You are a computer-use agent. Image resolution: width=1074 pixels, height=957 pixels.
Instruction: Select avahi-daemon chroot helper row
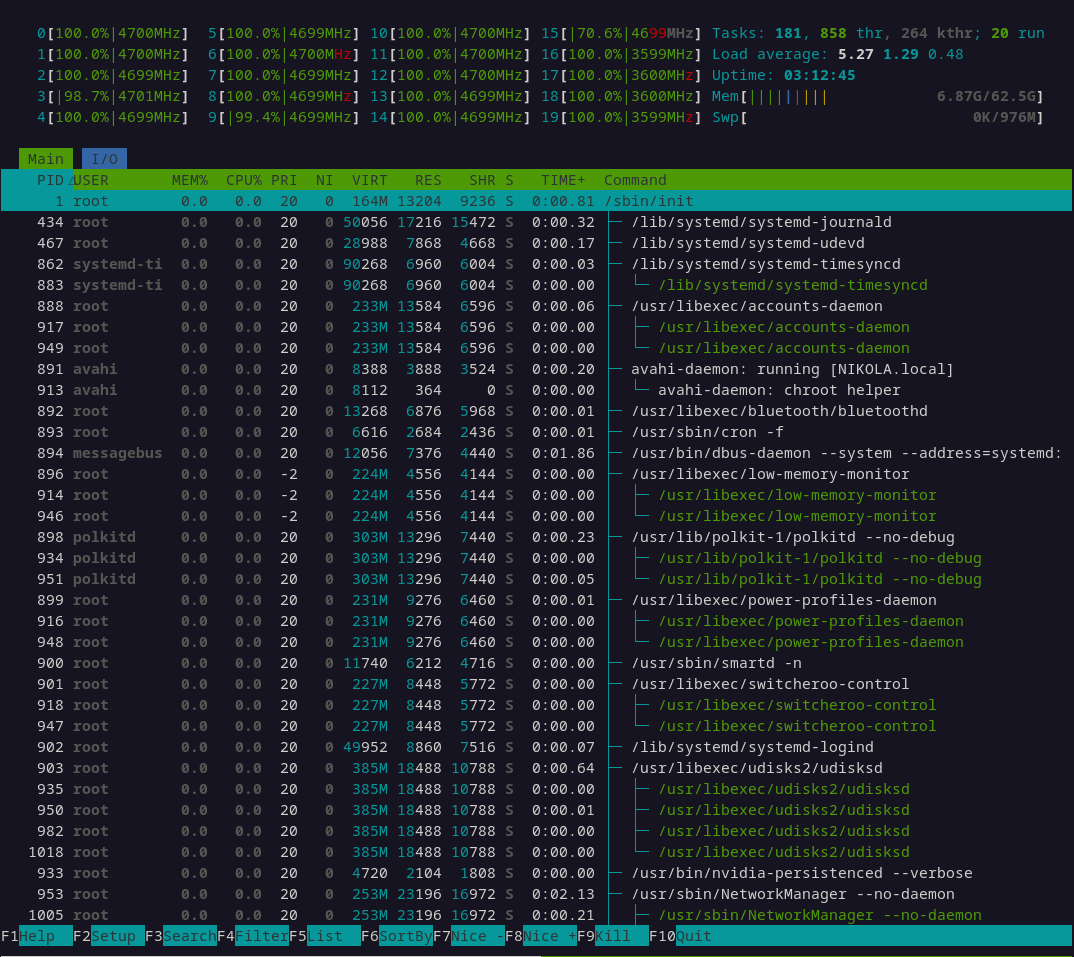tap(536, 390)
